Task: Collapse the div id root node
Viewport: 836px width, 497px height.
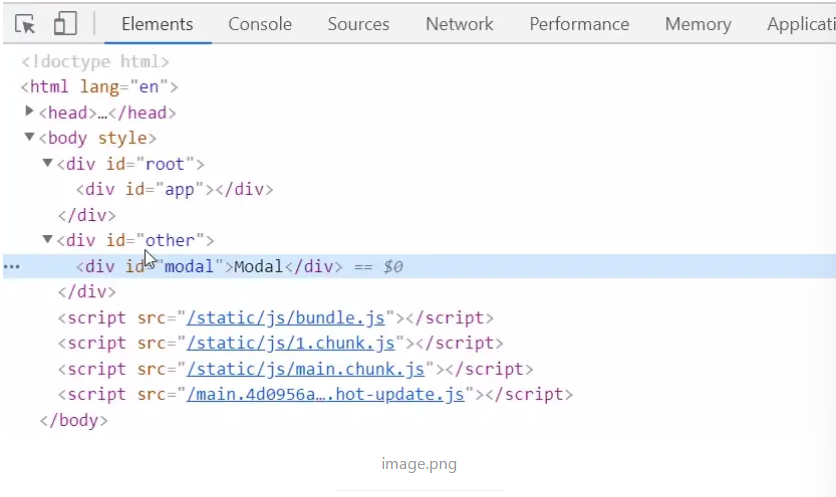Action: click(x=47, y=162)
